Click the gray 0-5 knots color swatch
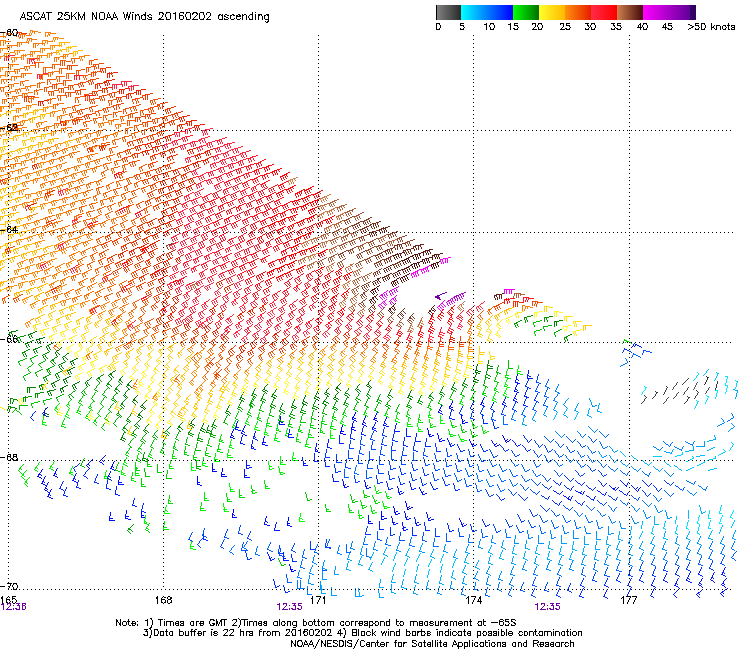 point(448,12)
